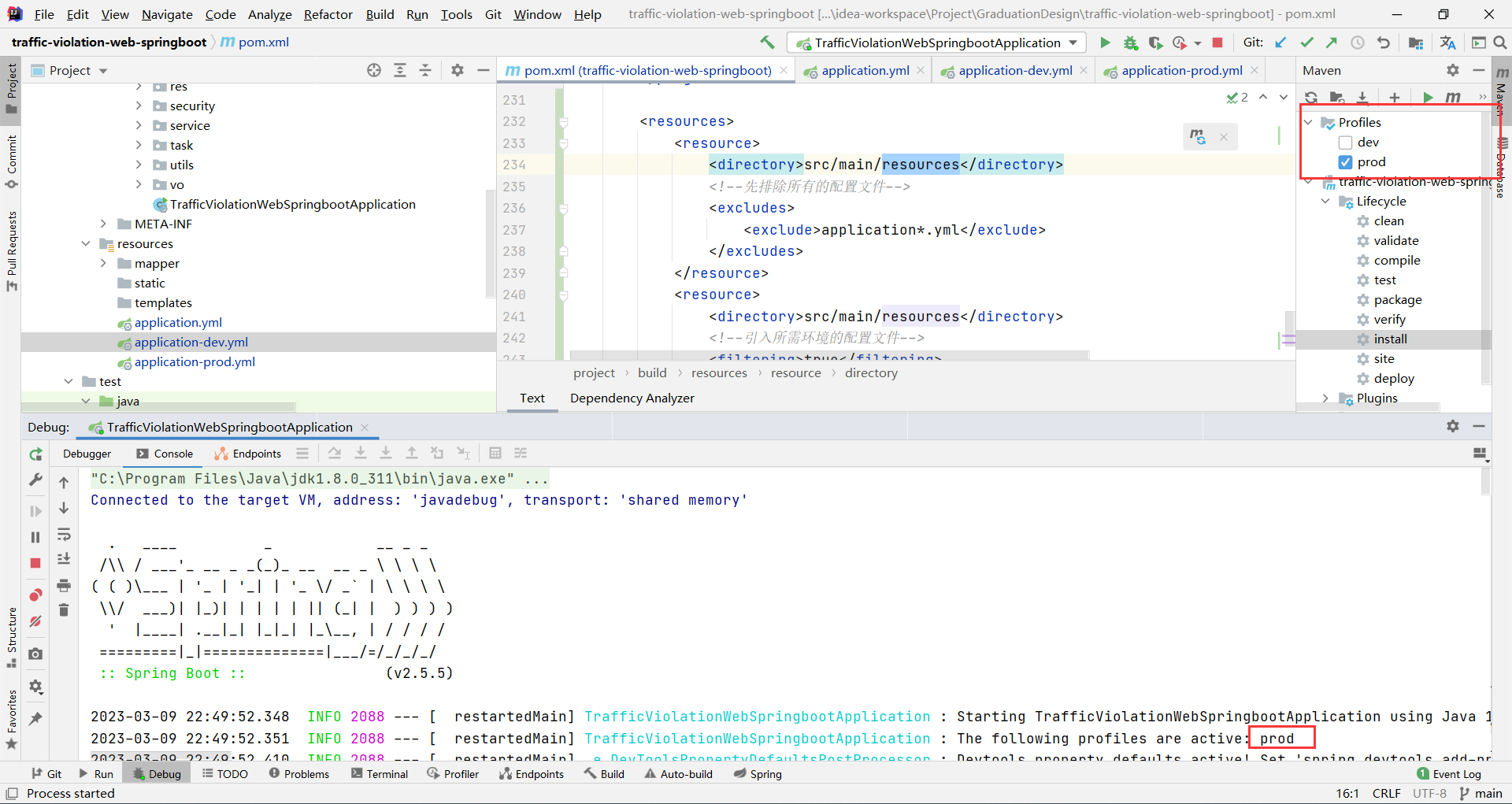This screenshot has width=1512, height=804.
Task: Open Search Everywhere magnifier icon
Action: coord(1500,43)
